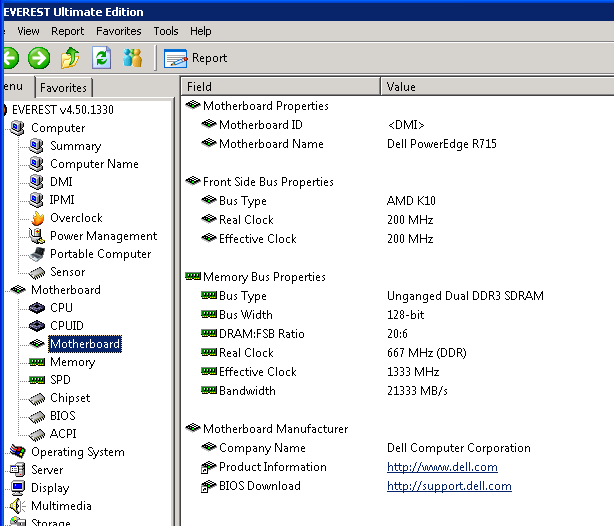Image resolution: width=614 pixels, height=526 pixels.
Task: Select the IPMI tree item
Action: click(62, 200)
